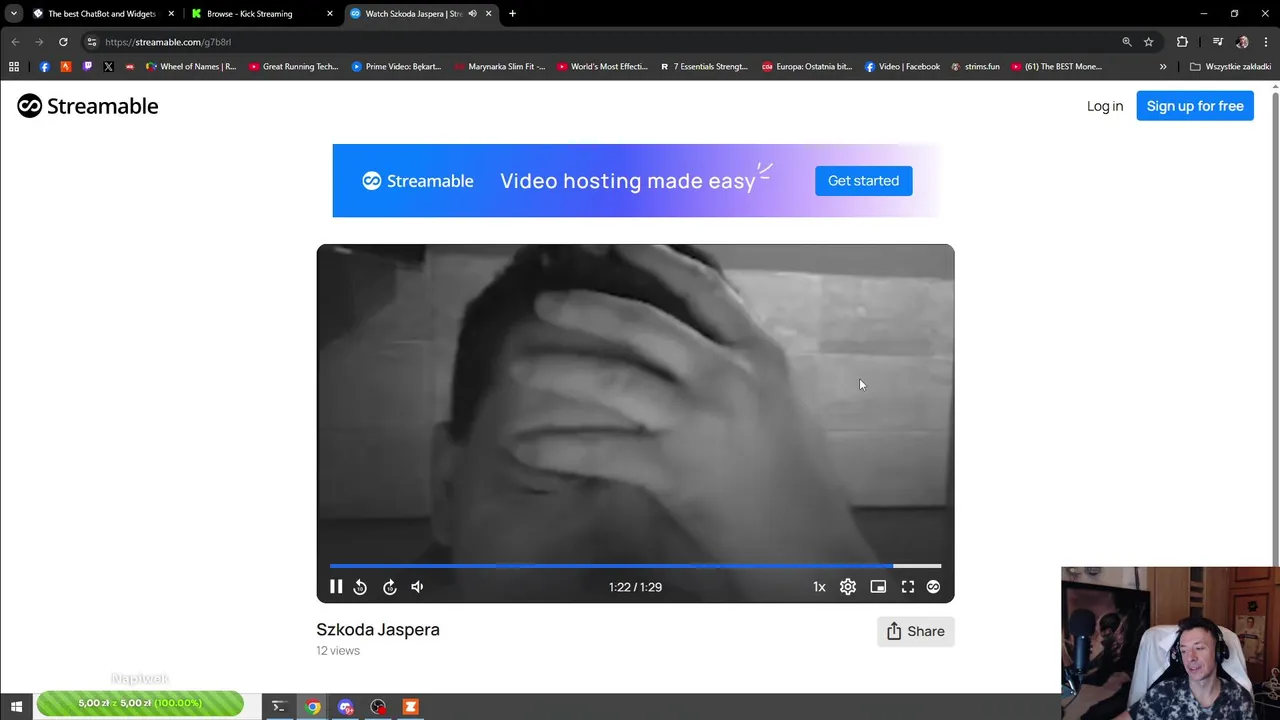Open Chrome profile avatar

pos(1242,42)
